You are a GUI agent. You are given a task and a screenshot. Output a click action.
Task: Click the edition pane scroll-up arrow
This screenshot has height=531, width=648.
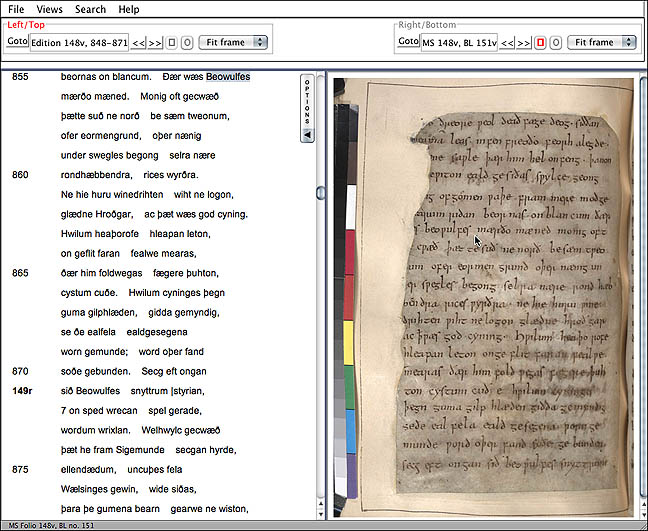pos(321,503)
